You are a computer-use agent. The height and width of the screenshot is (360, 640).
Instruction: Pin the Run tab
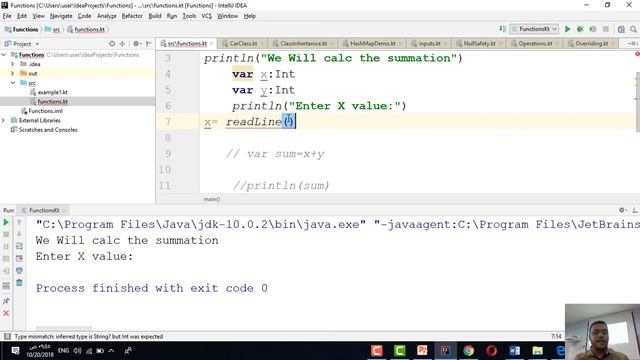6,301
